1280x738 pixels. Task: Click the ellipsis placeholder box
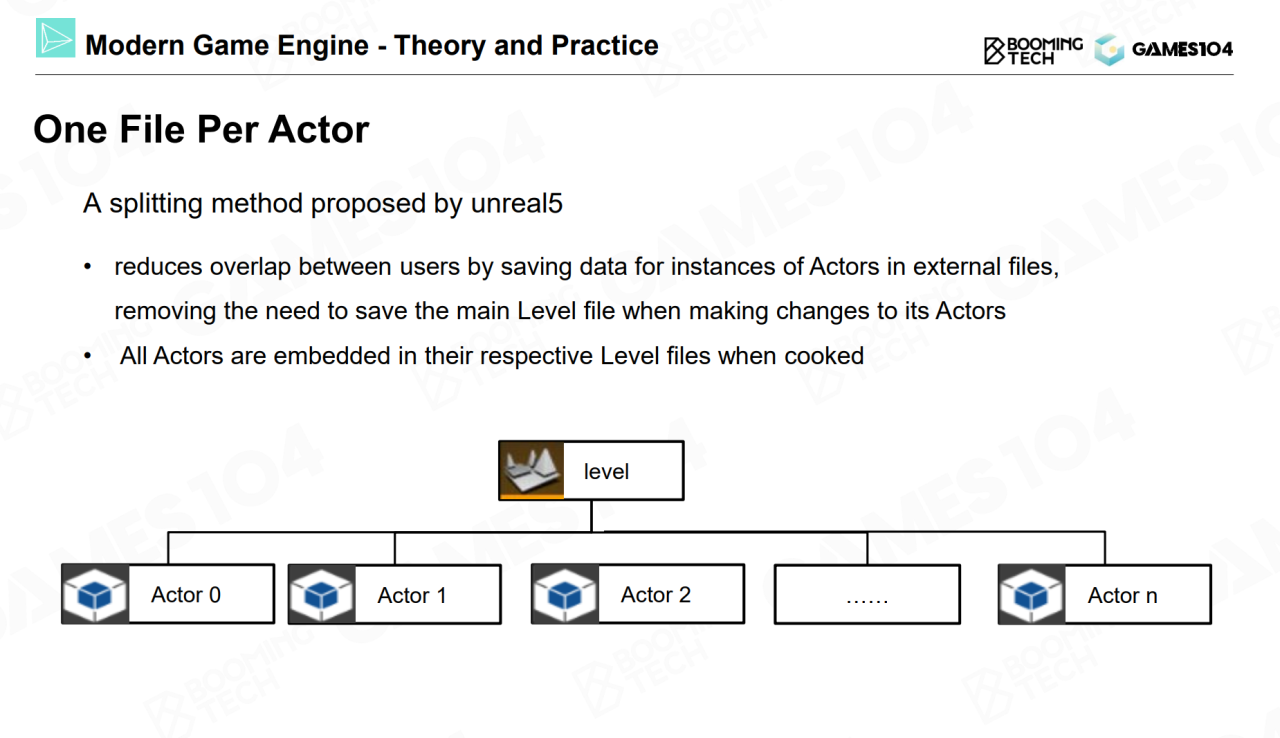click(867, 595)
